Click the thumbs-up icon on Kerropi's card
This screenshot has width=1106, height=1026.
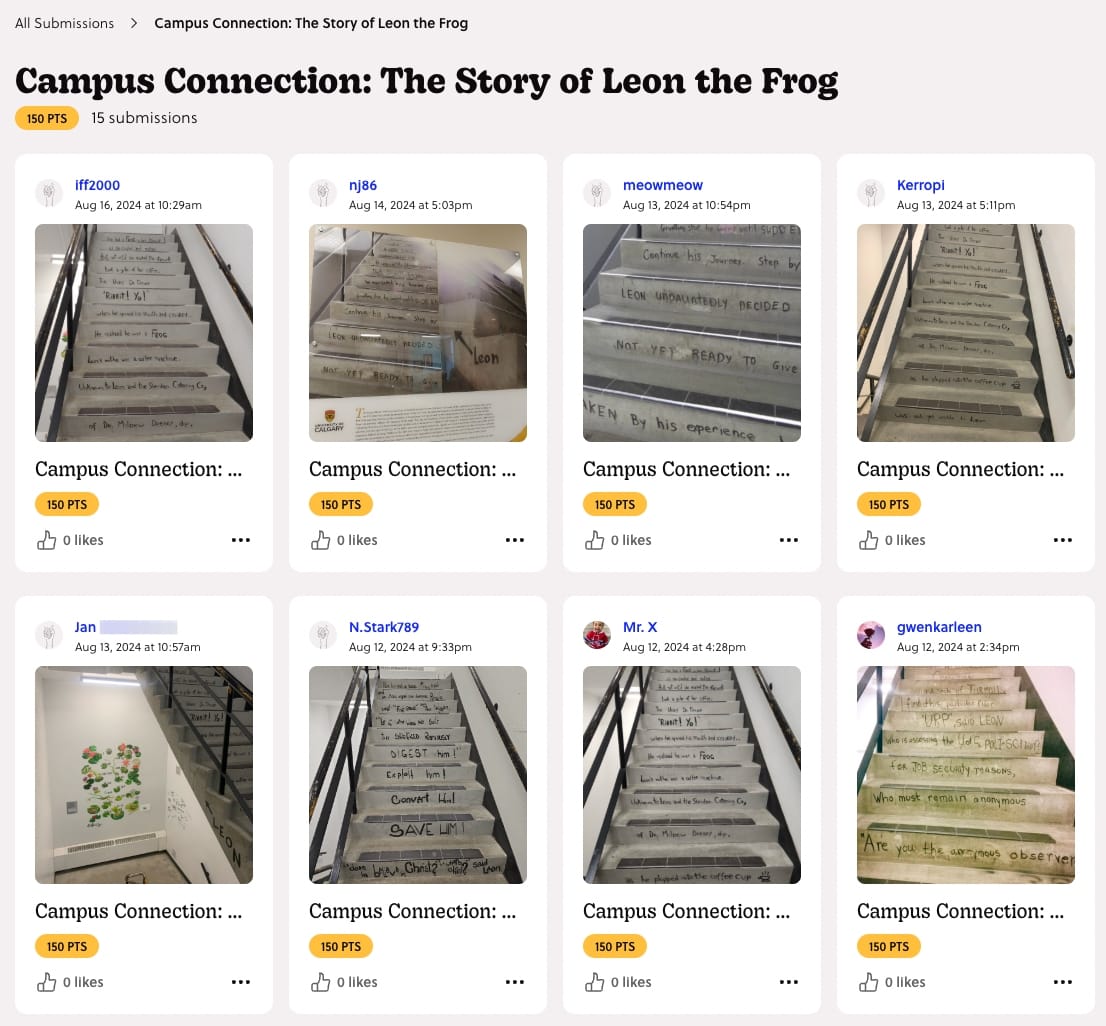click(868, 539)
